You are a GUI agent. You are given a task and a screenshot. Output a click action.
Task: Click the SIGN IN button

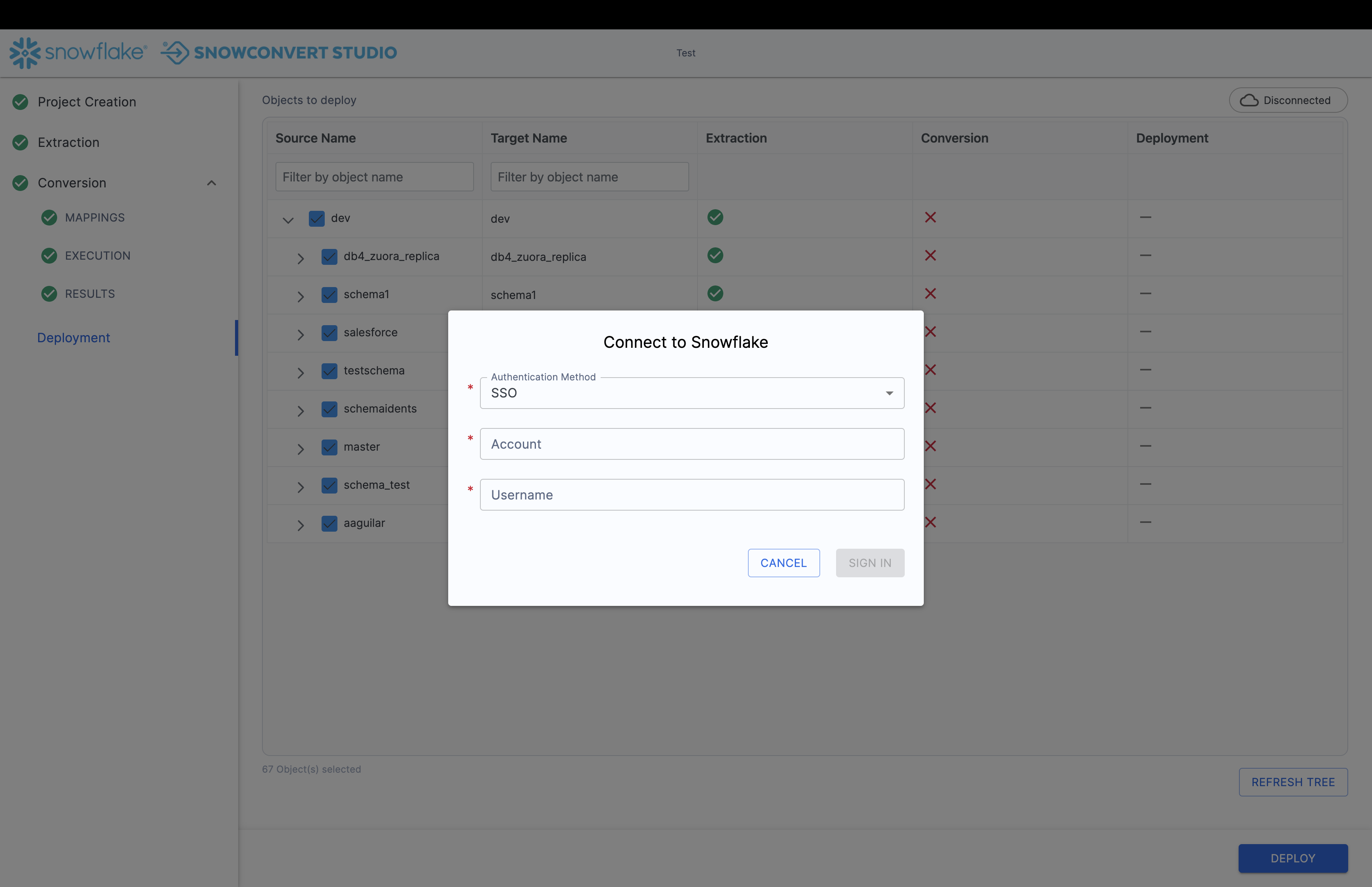pos(870,563)
